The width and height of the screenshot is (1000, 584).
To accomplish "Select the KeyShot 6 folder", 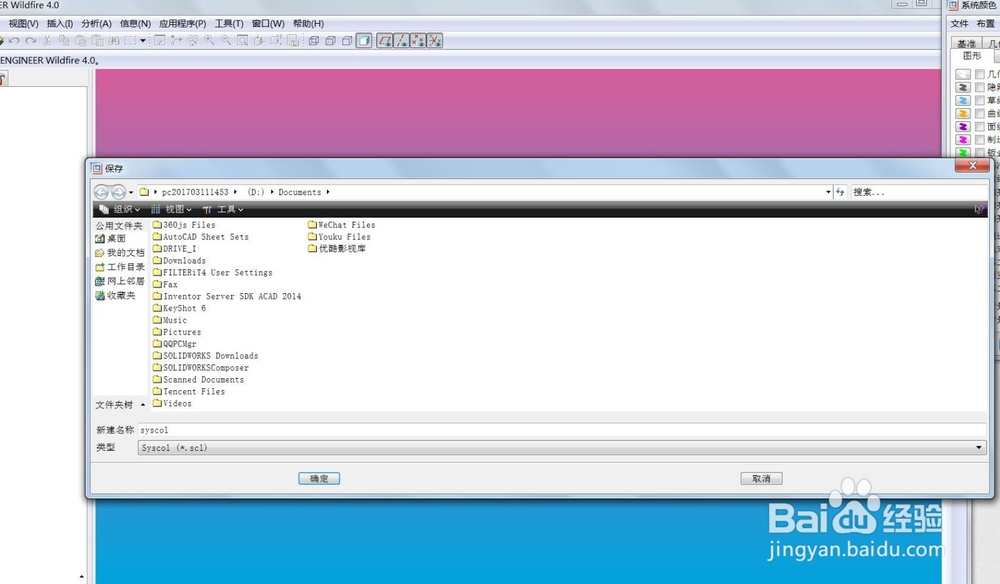I will click(x=179, y=308).
